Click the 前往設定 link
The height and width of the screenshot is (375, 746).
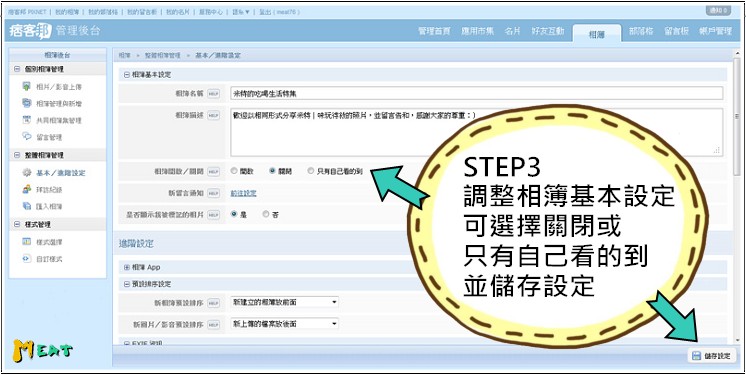point(244,193)
